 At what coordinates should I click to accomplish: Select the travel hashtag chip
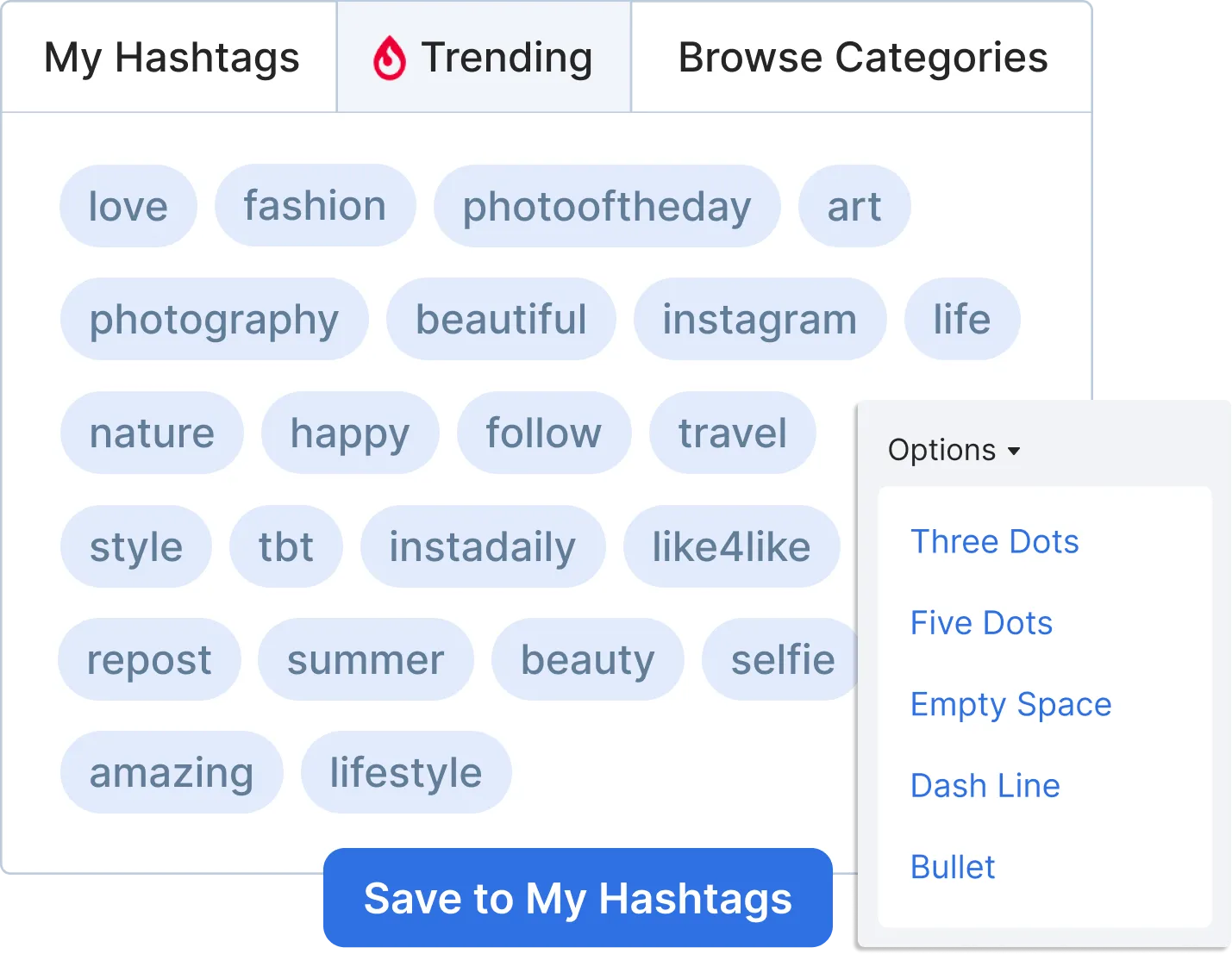pyautogui.click(x=733, y=433)
